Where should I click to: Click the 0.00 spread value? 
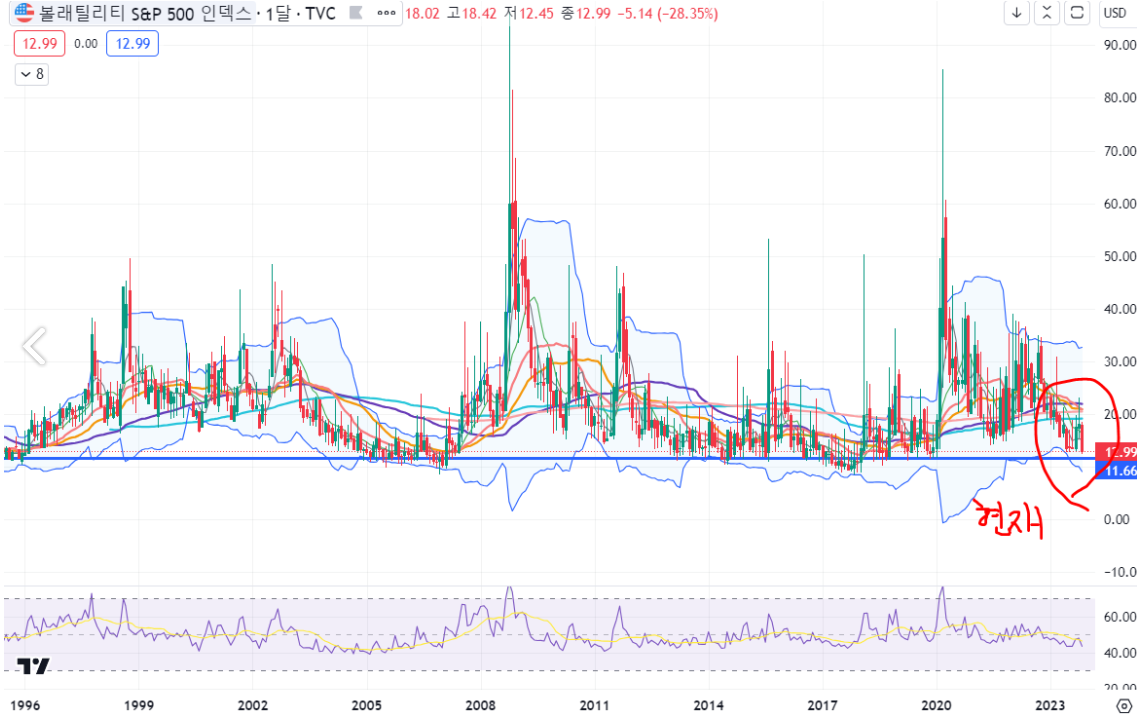click(86, 44)
